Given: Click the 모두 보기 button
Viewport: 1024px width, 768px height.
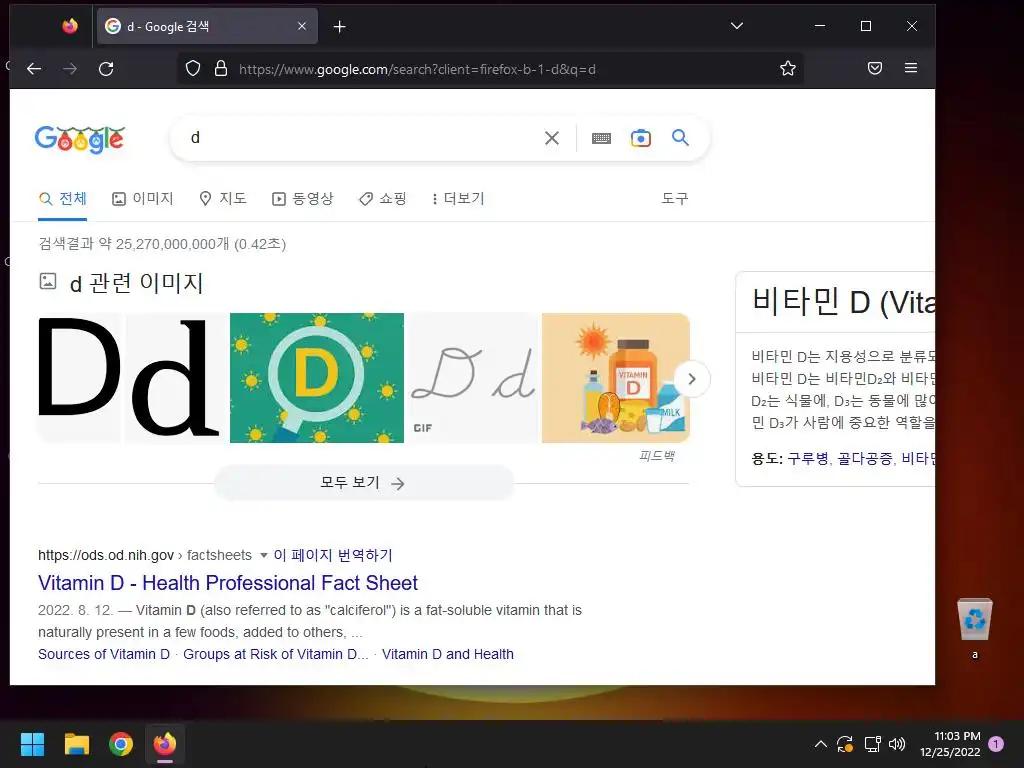Looking at the screenshot, I should pyautogui.click(x=364, y=483).
